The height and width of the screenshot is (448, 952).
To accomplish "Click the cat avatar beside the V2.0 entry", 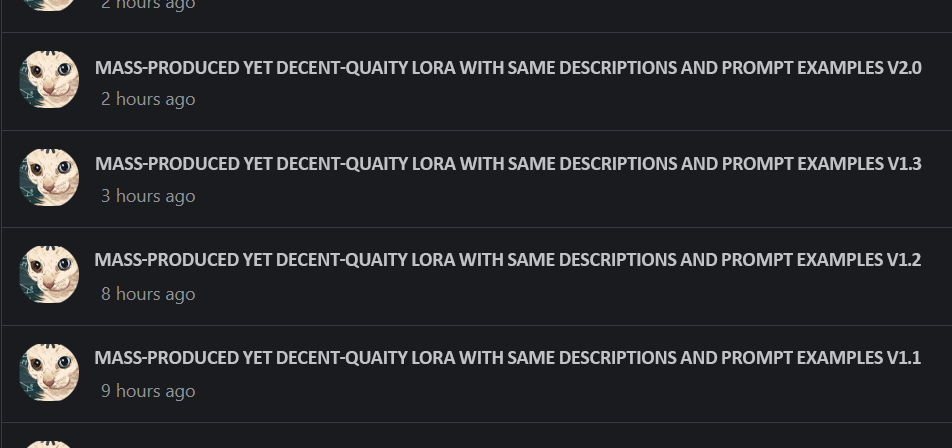I will [49, 80].
